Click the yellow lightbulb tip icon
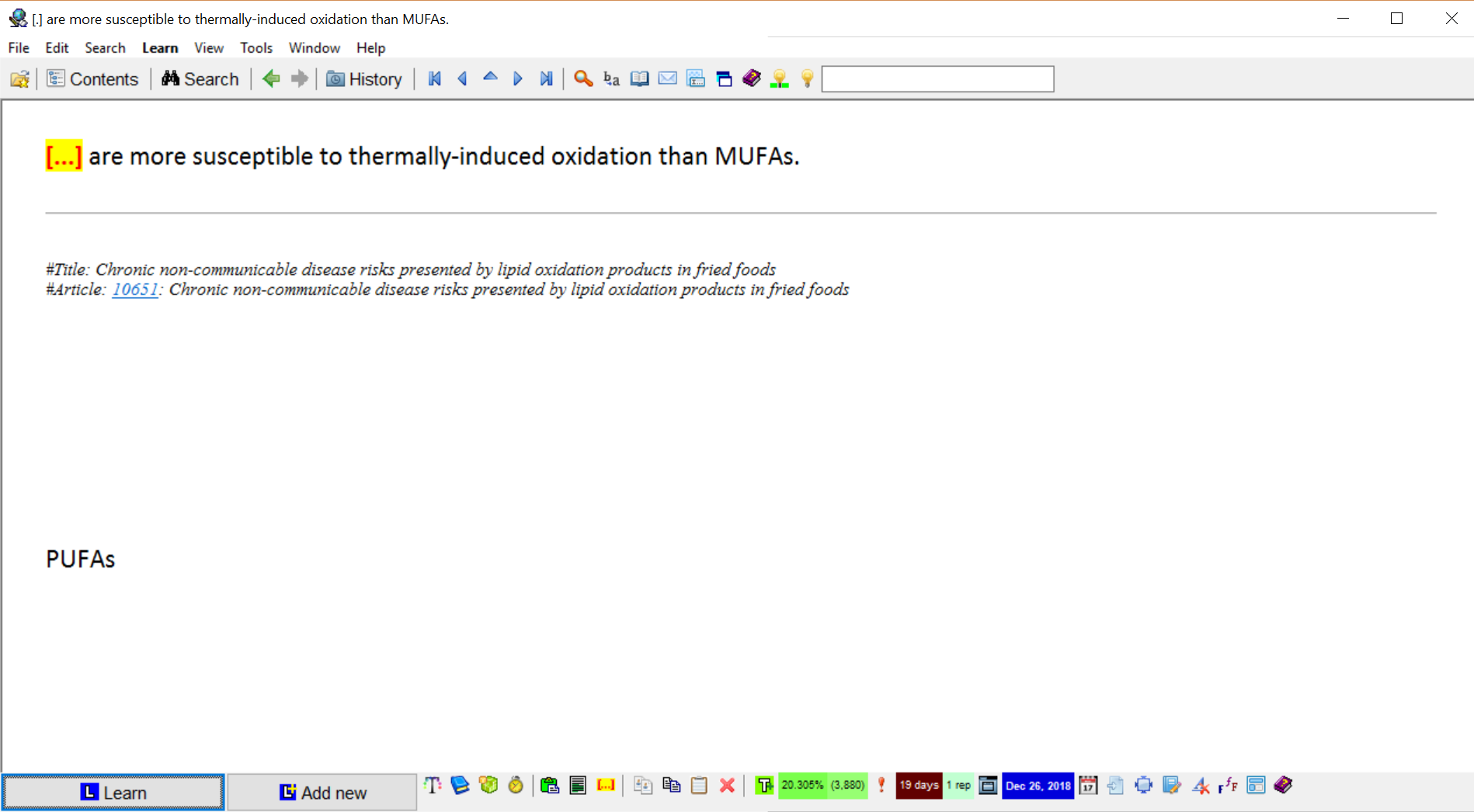Screen dimensions: 1474x812 (x=808, y=78)
